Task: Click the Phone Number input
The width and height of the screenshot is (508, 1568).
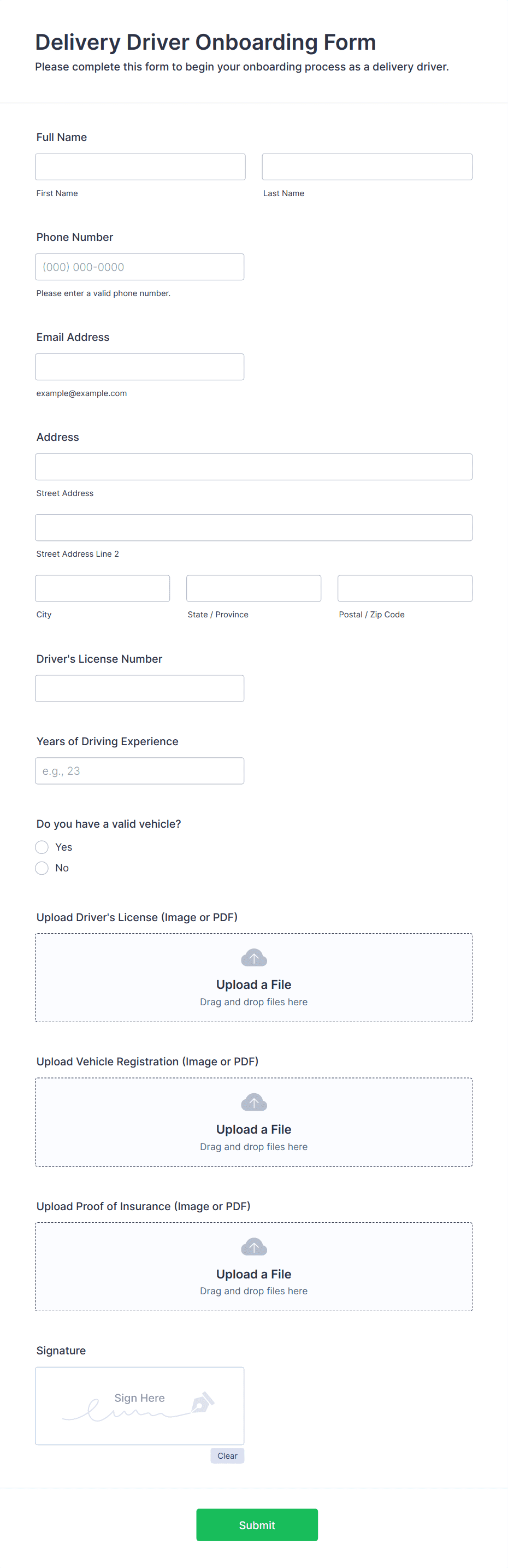Action: [x=140, y=267]
